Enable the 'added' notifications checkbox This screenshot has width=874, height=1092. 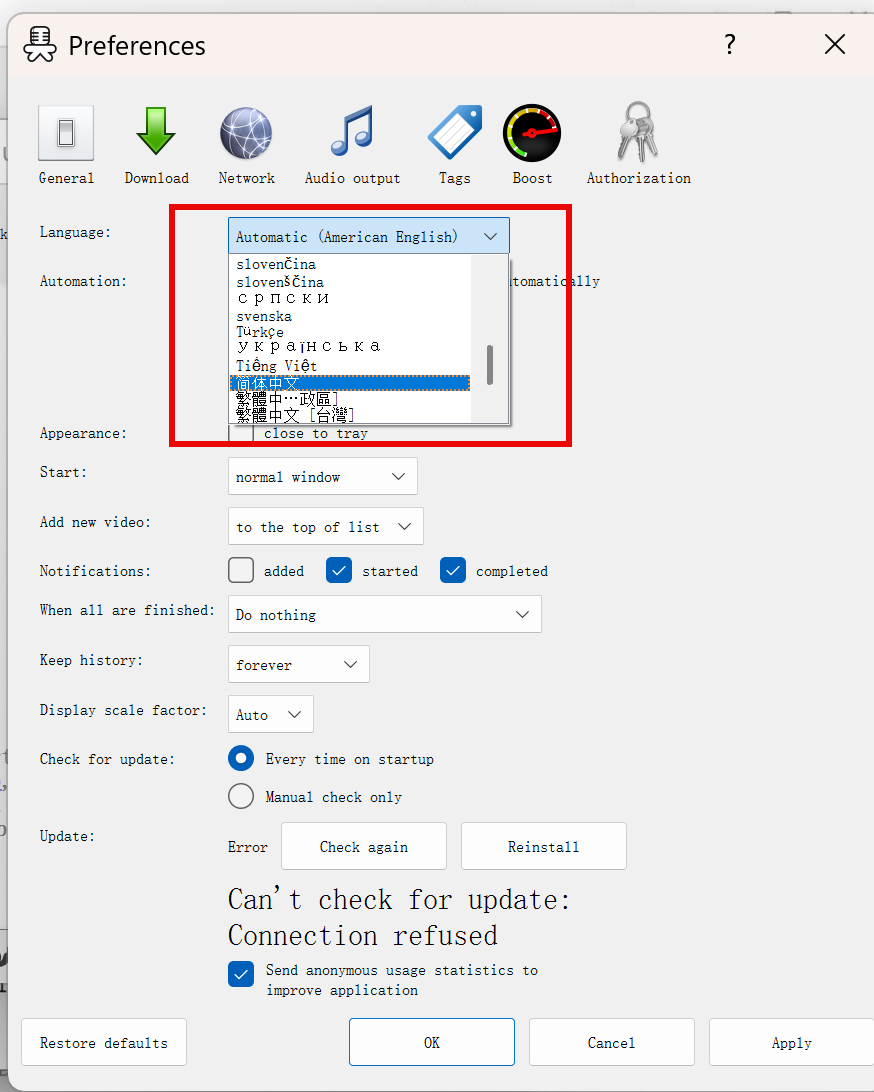pyautogui.click(x=241, y=570)
